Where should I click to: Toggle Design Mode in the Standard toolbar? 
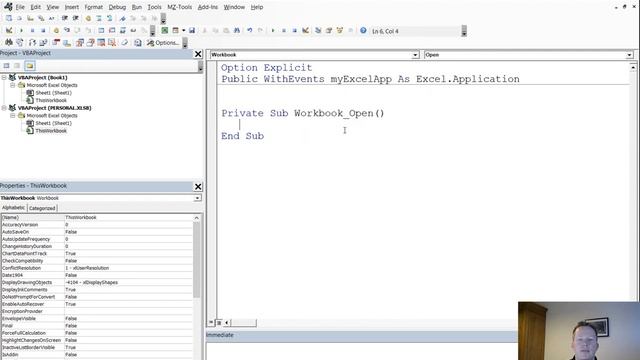tap(305, 31)
